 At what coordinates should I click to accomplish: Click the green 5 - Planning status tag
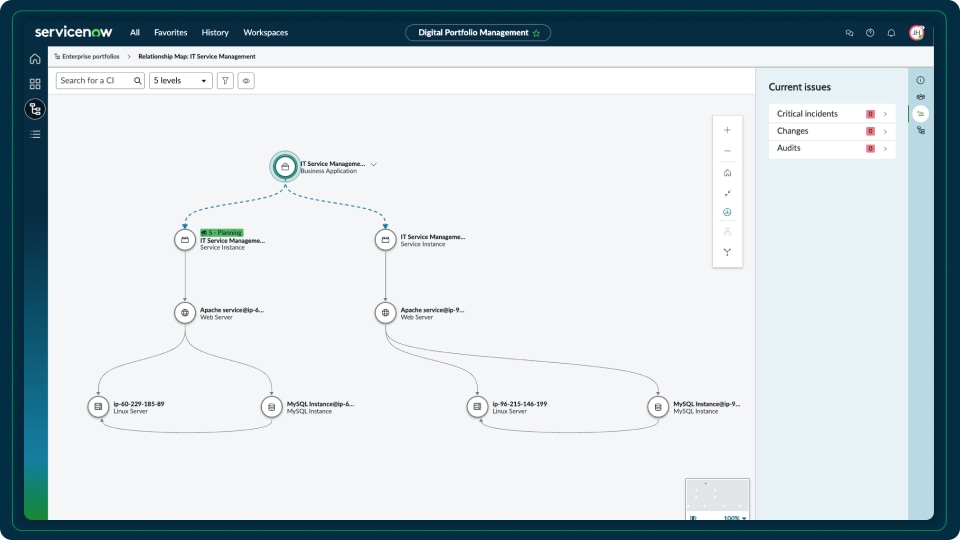point(222,233)
